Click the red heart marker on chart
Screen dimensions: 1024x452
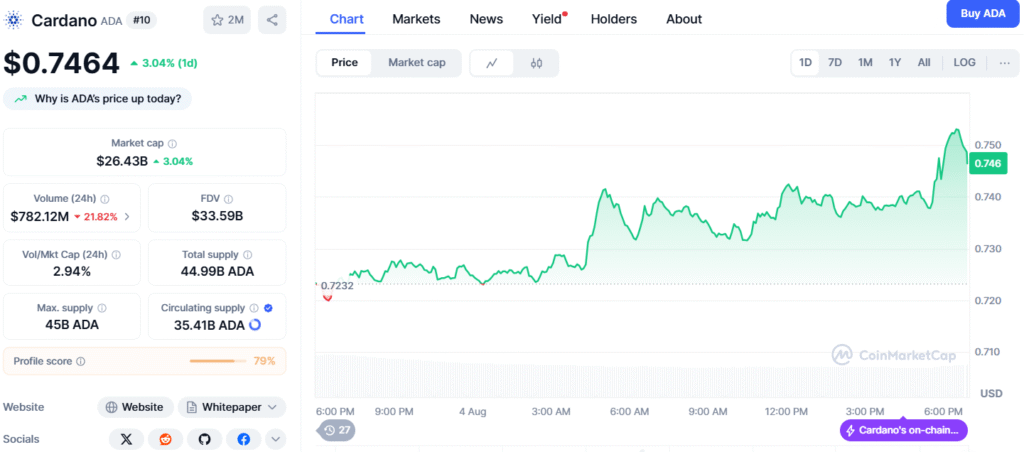[x=327, y=297]
